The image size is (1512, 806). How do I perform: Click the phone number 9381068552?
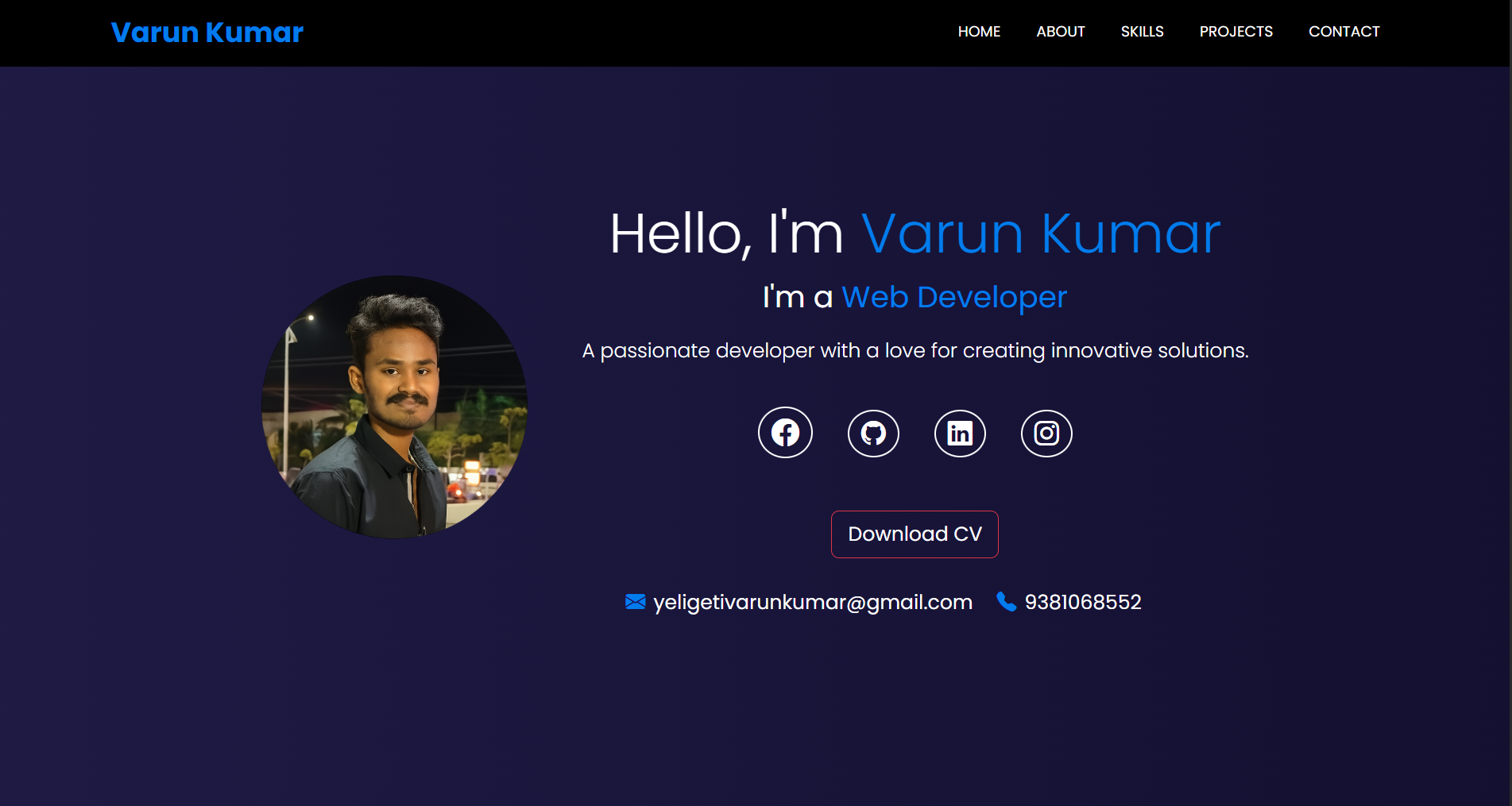1082,602
